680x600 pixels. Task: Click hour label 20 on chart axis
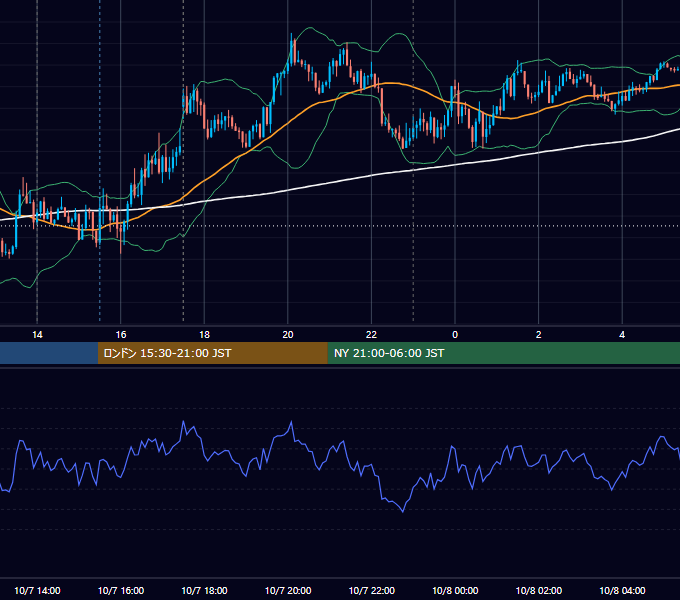click(288, 335)
